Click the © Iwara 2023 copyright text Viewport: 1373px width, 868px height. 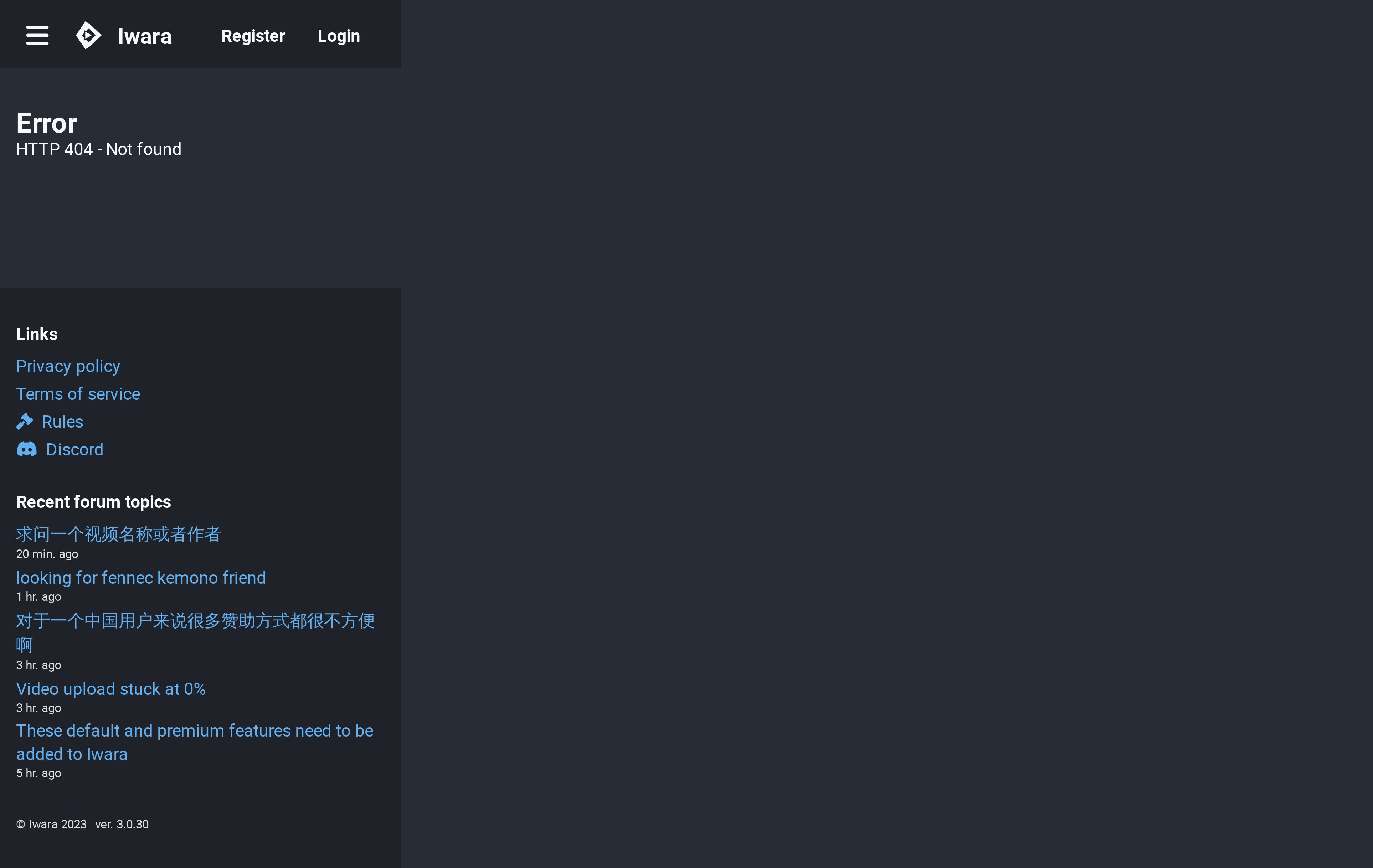(x=51, y=825)
